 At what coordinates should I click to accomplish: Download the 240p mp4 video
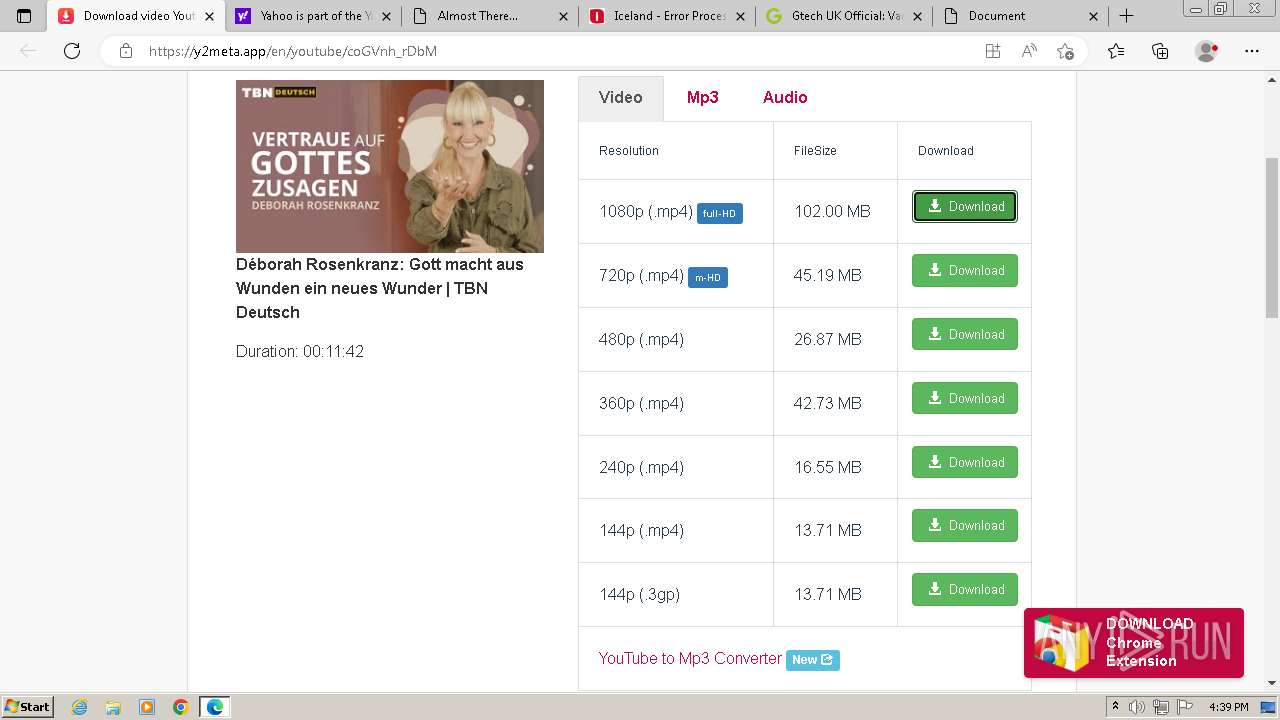(965, 462)
